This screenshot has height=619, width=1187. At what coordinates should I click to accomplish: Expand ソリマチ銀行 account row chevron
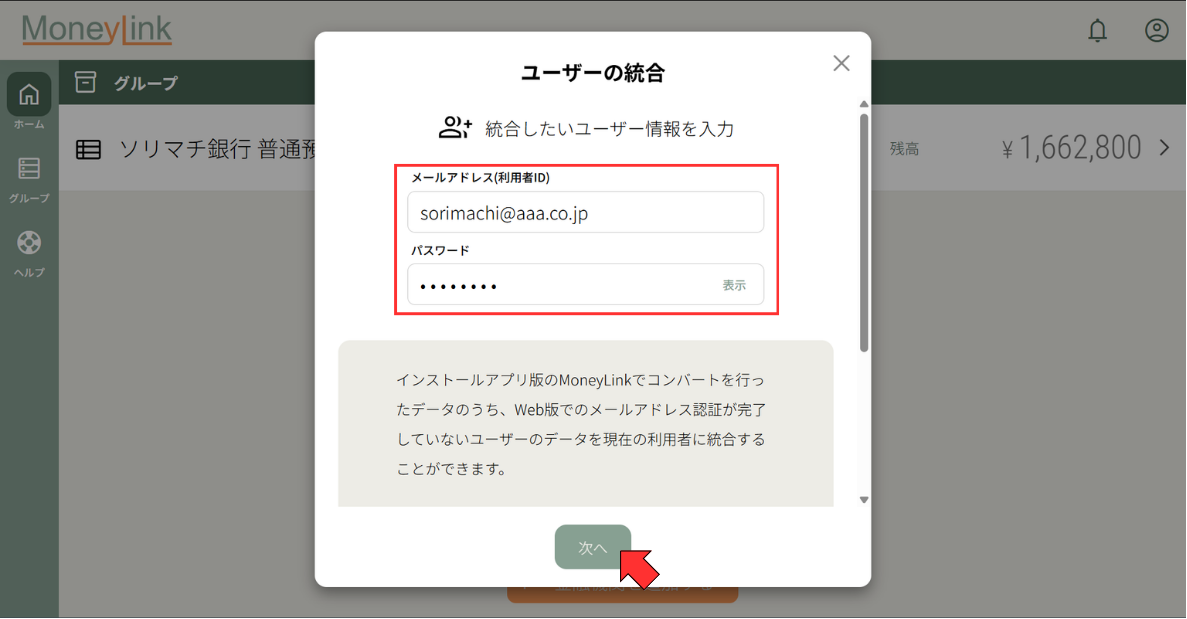click(1164, 148)
